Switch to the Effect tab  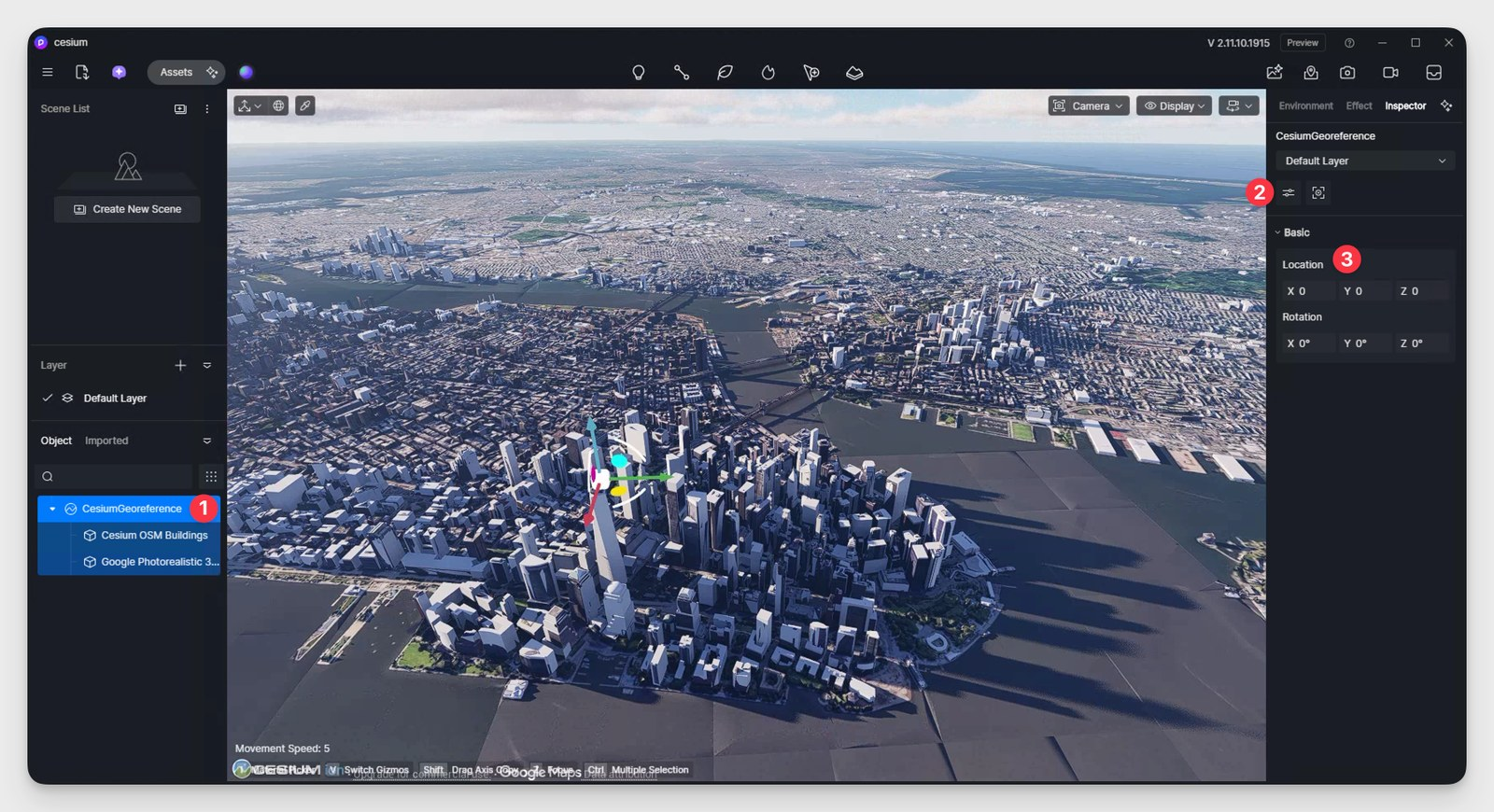[x=1359, y=105]
